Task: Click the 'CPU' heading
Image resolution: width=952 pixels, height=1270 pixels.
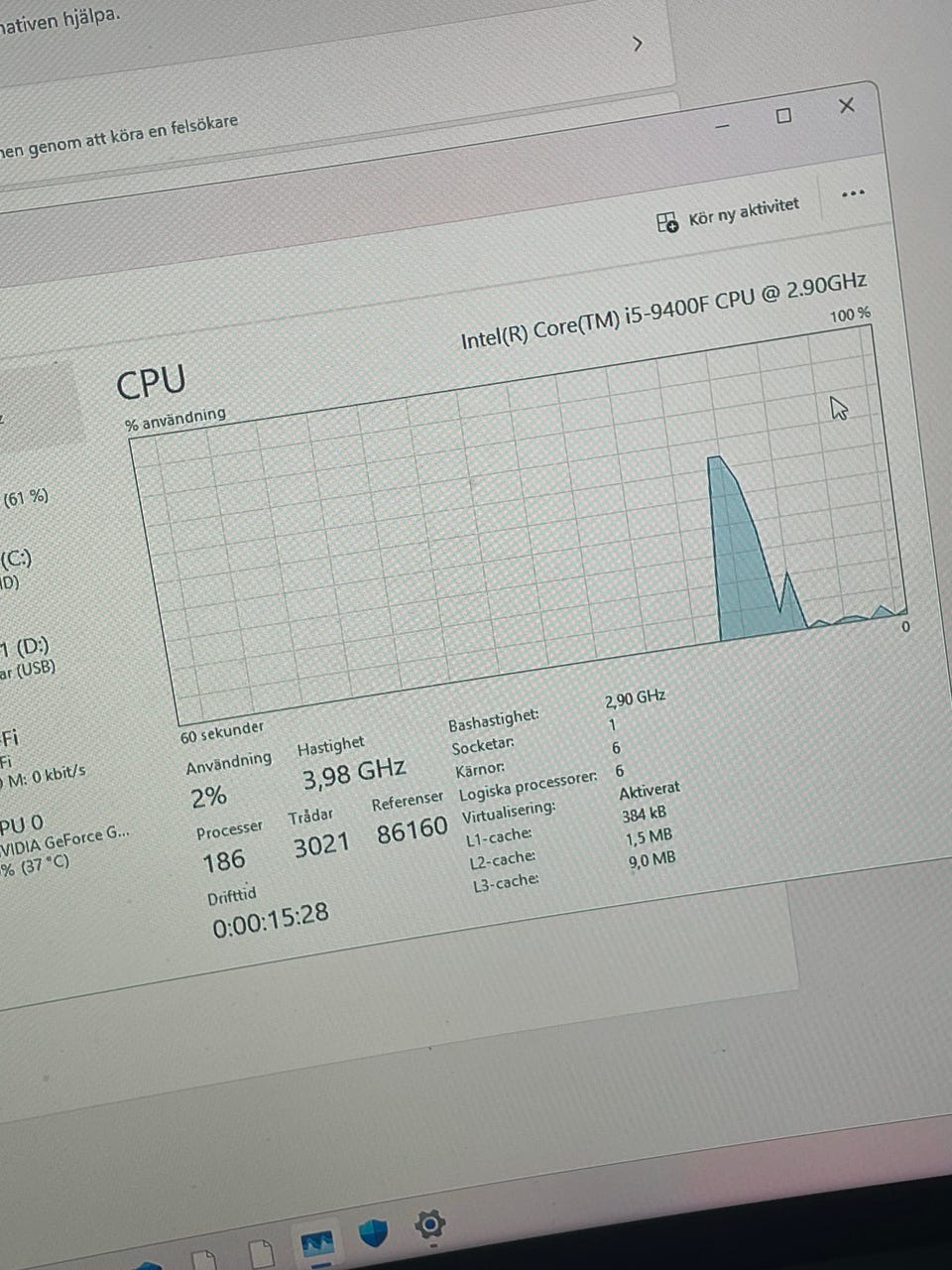Action: point(151,383)
